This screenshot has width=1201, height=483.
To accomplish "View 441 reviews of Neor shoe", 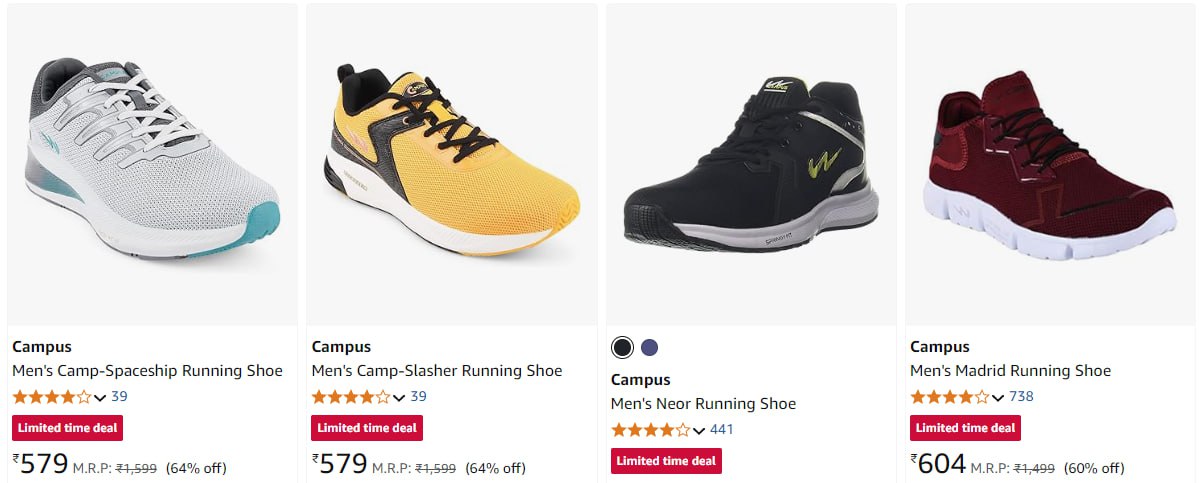I will click(721, 430).
